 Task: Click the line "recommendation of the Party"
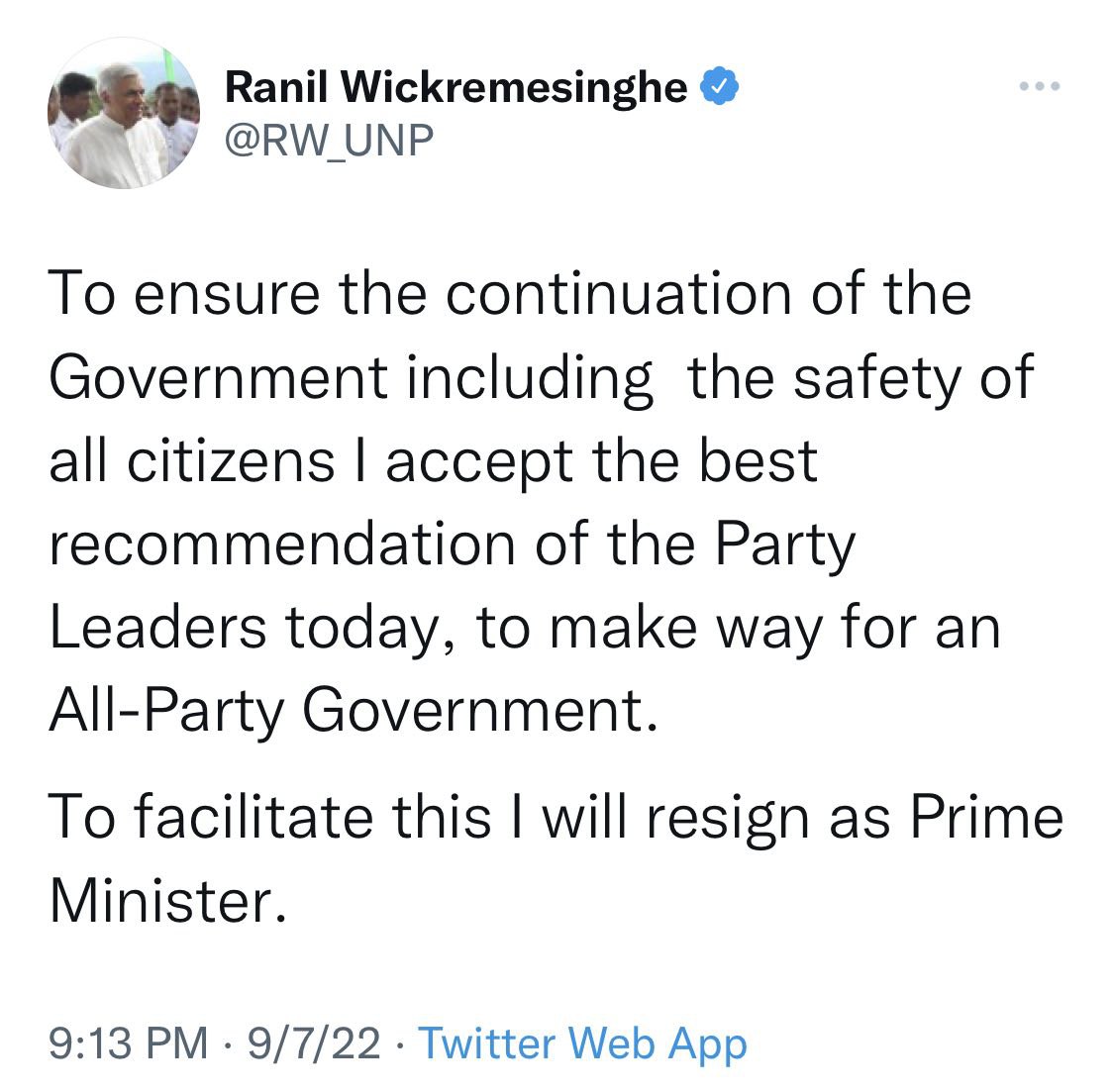point(453,545)
